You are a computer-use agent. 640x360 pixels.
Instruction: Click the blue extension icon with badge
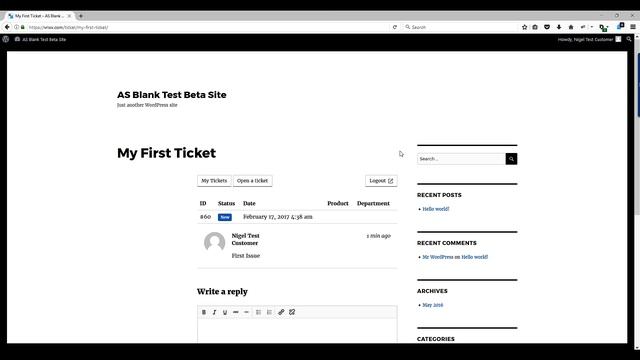620,26
